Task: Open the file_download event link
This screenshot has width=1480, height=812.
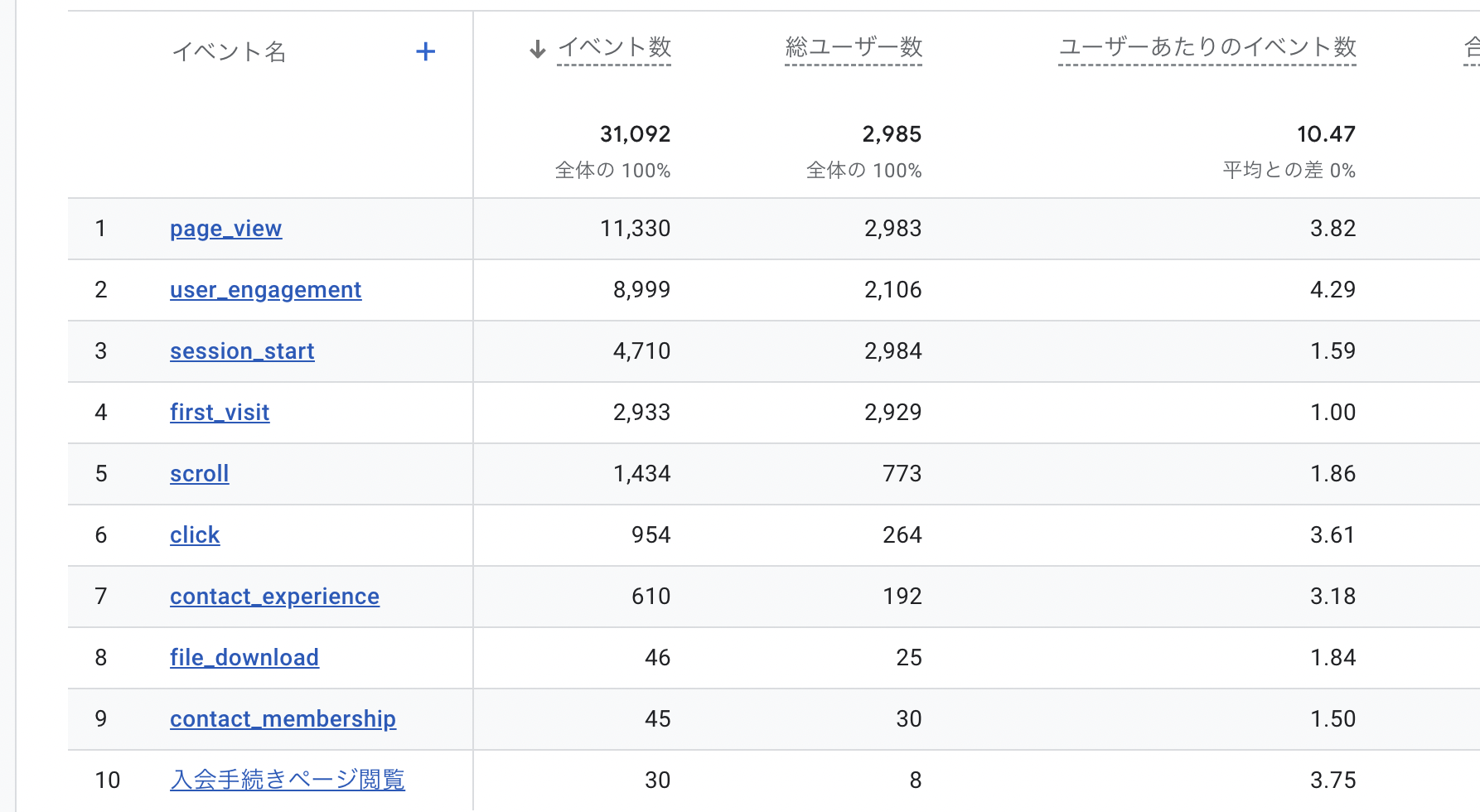Action: (x=244, y=658)
